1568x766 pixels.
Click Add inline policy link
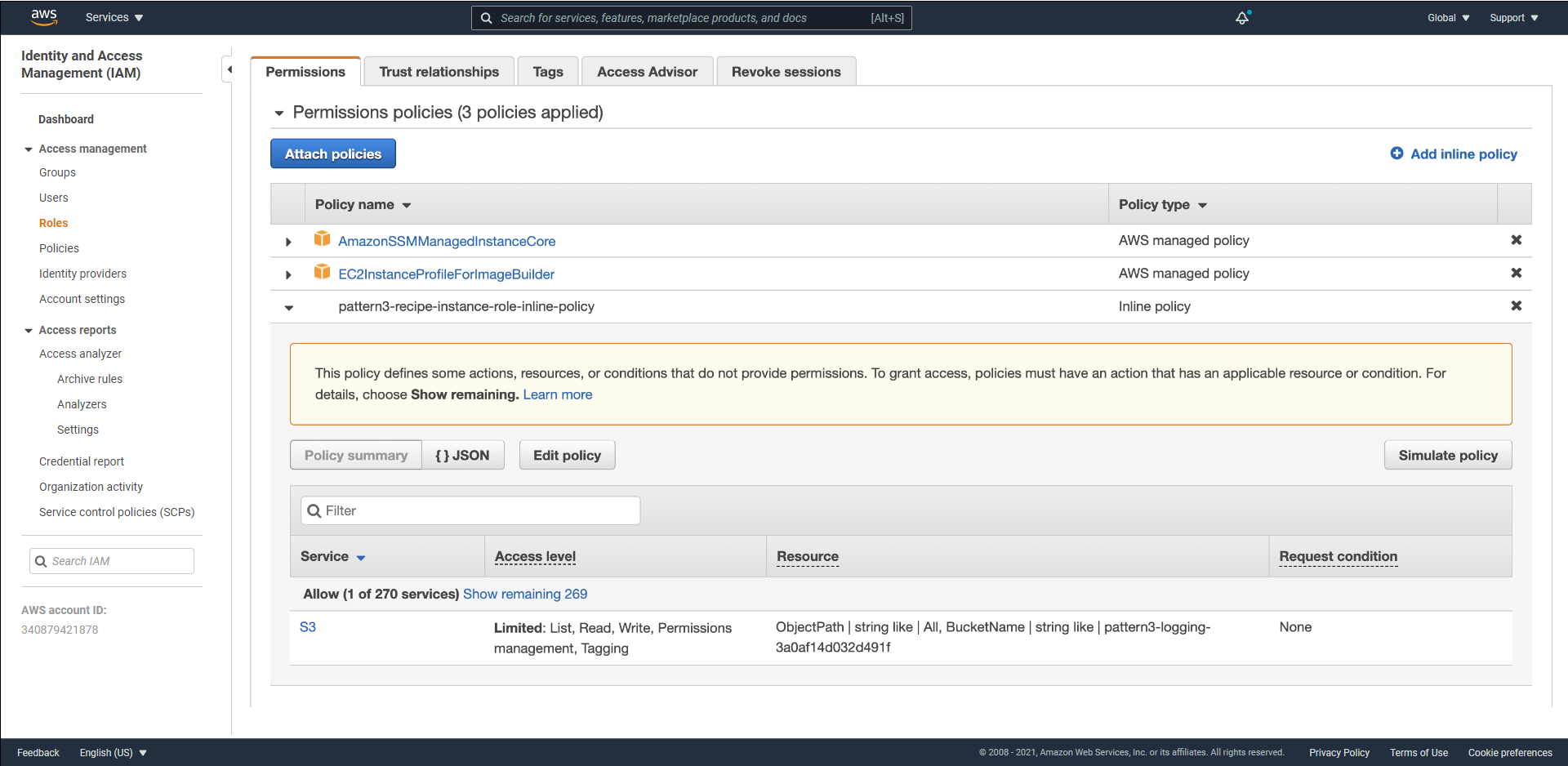(x=1463, y=154)
